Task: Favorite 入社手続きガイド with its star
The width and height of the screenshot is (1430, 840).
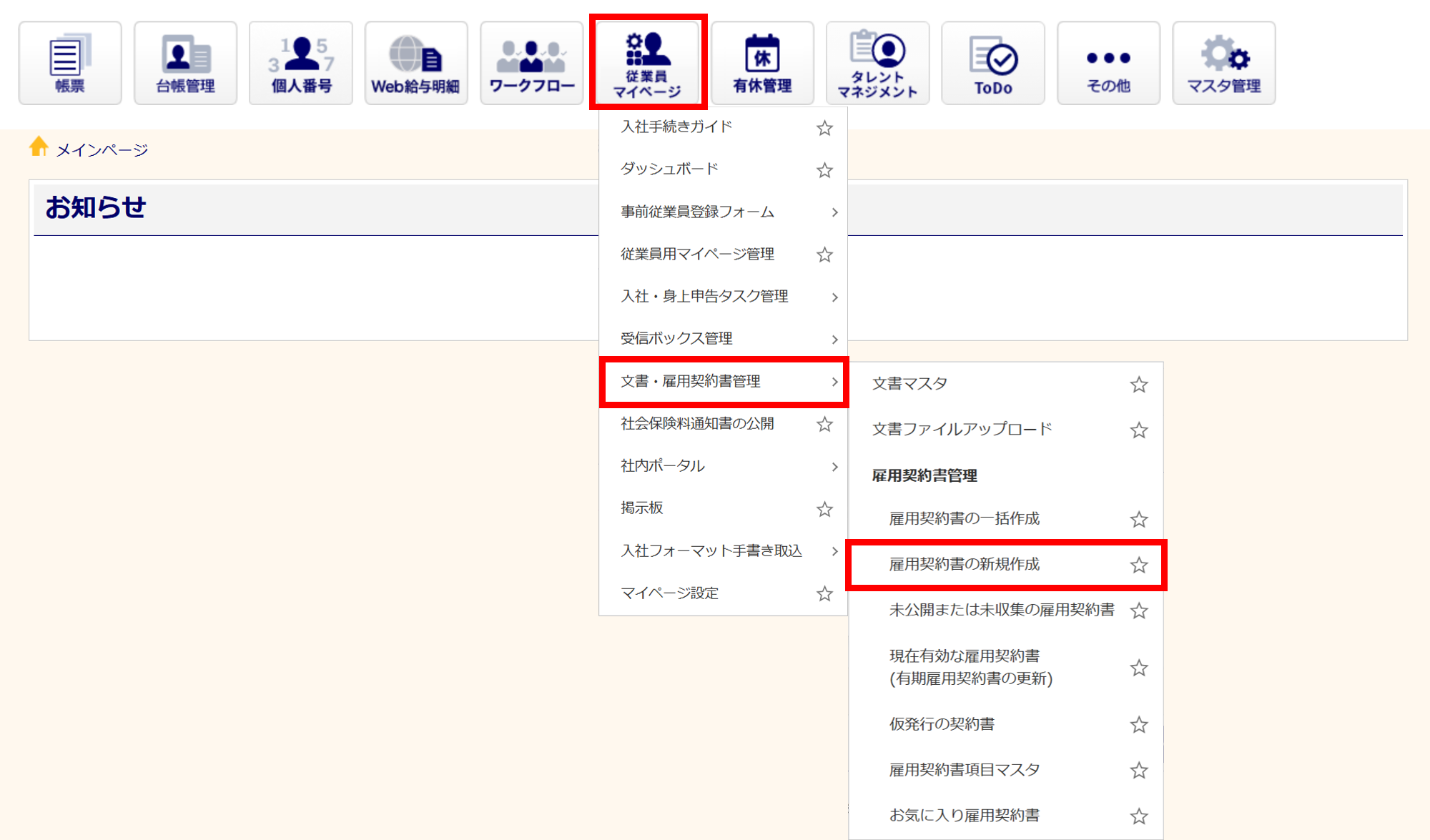Action: (824, 128)
